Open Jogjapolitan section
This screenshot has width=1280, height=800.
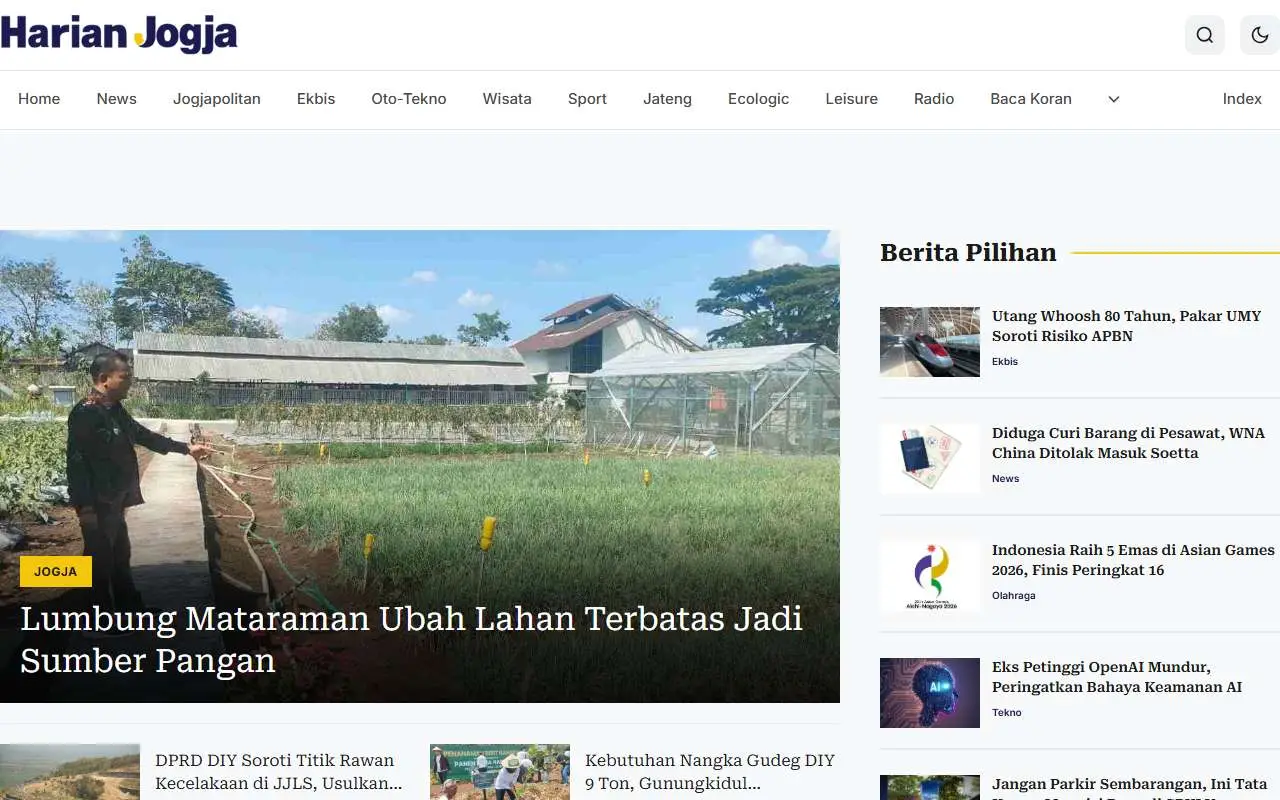pos(216,99)
